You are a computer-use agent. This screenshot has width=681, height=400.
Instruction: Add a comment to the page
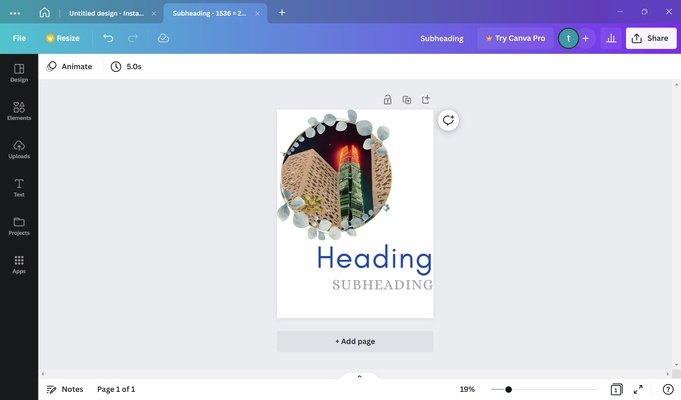point(448,120)
